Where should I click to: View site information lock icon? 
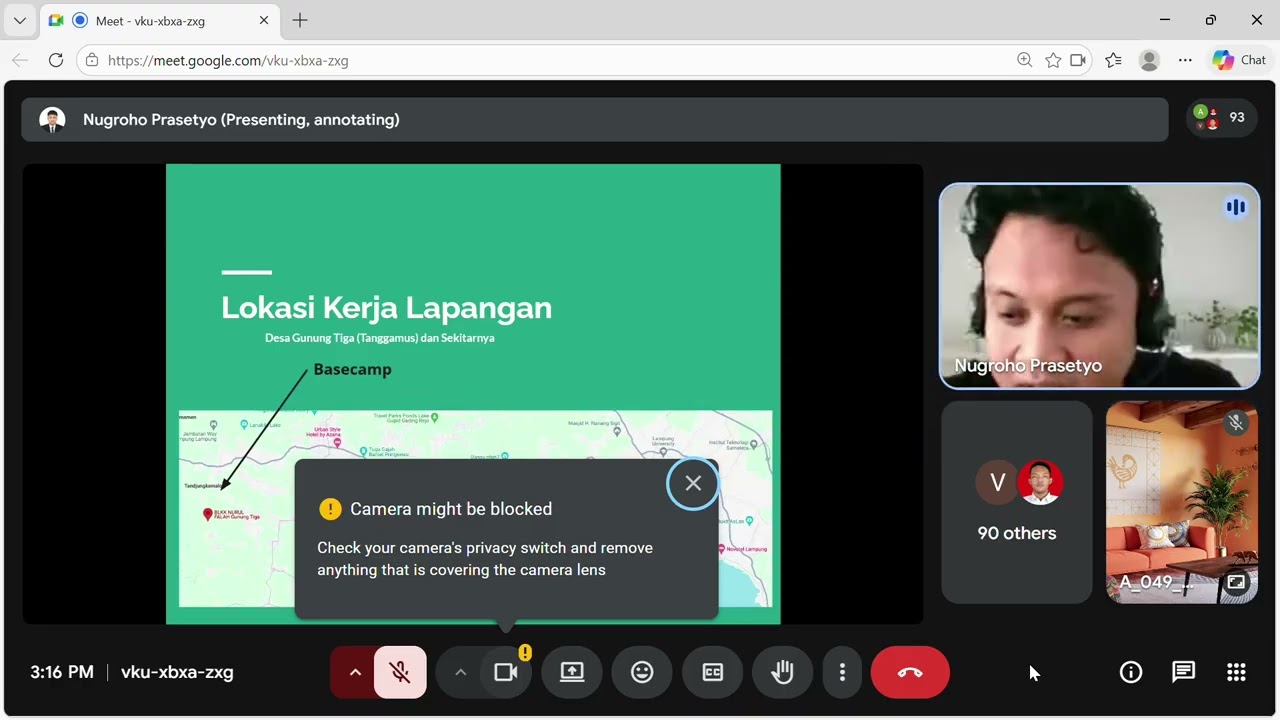pos(91,60)
